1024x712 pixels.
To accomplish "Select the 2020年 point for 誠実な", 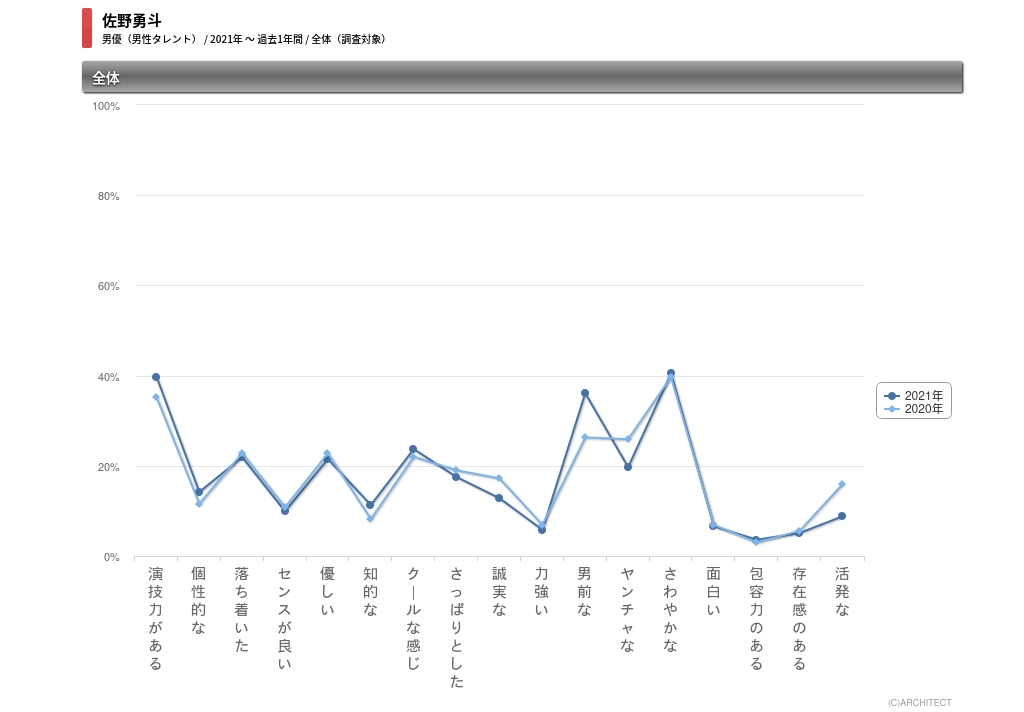I will click(x=499, y=478).
